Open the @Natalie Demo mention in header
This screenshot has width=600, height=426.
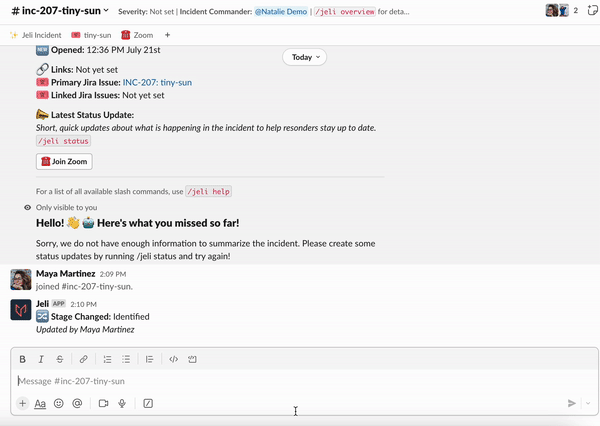pos(281,12)
